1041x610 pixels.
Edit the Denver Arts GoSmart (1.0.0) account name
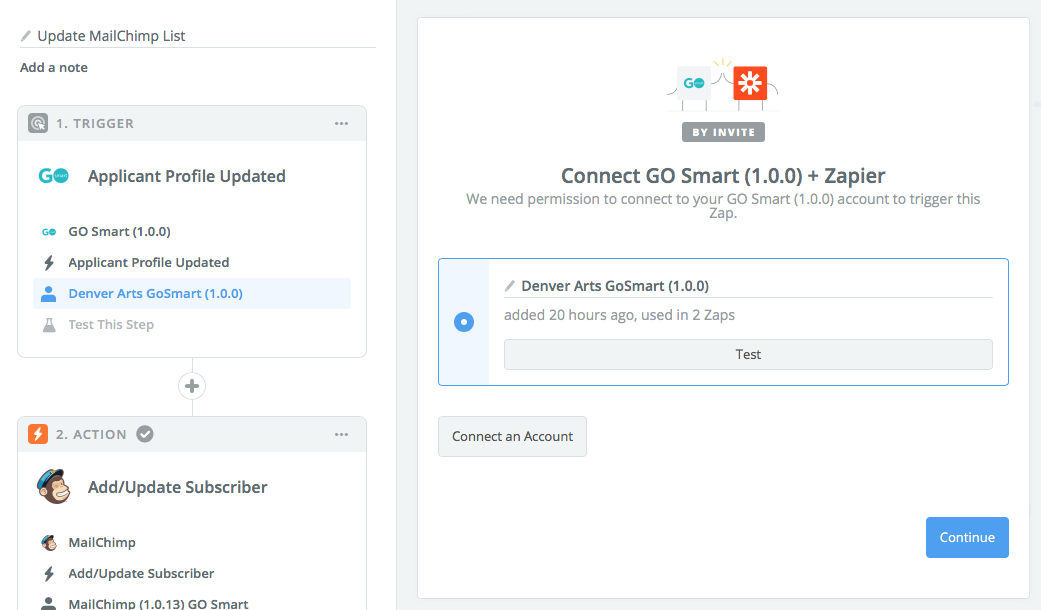pos(615,286)
